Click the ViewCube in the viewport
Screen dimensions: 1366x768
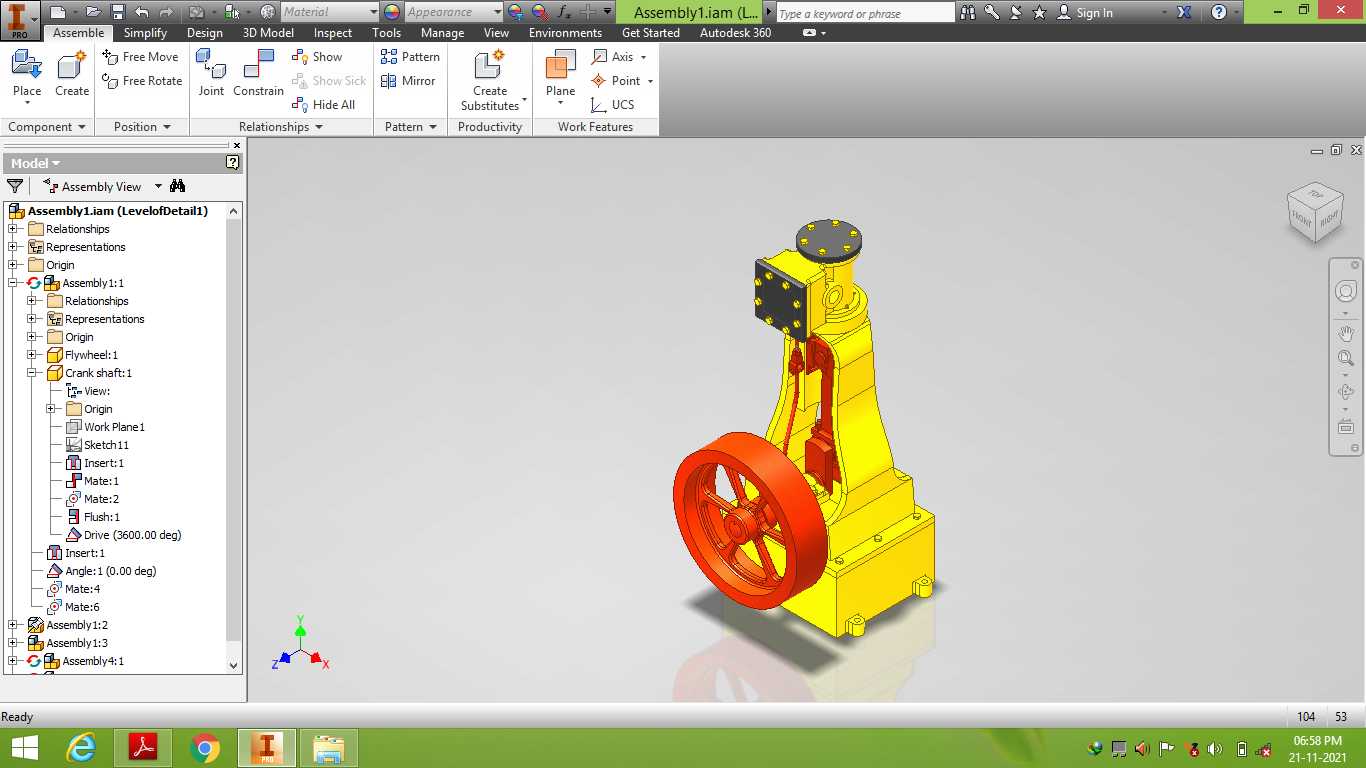1314,211
